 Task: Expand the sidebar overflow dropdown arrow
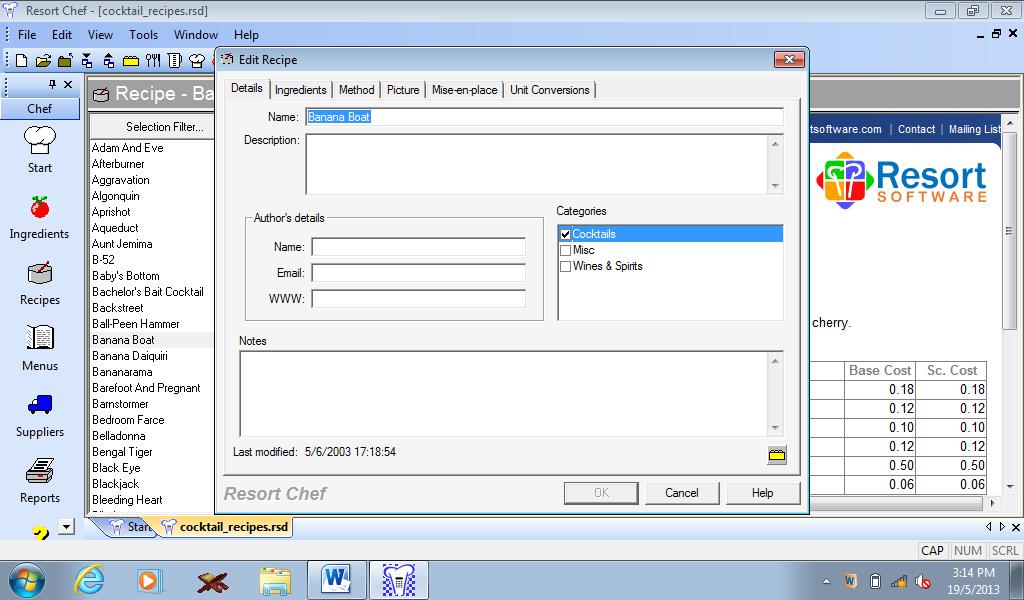coord(67,526)
